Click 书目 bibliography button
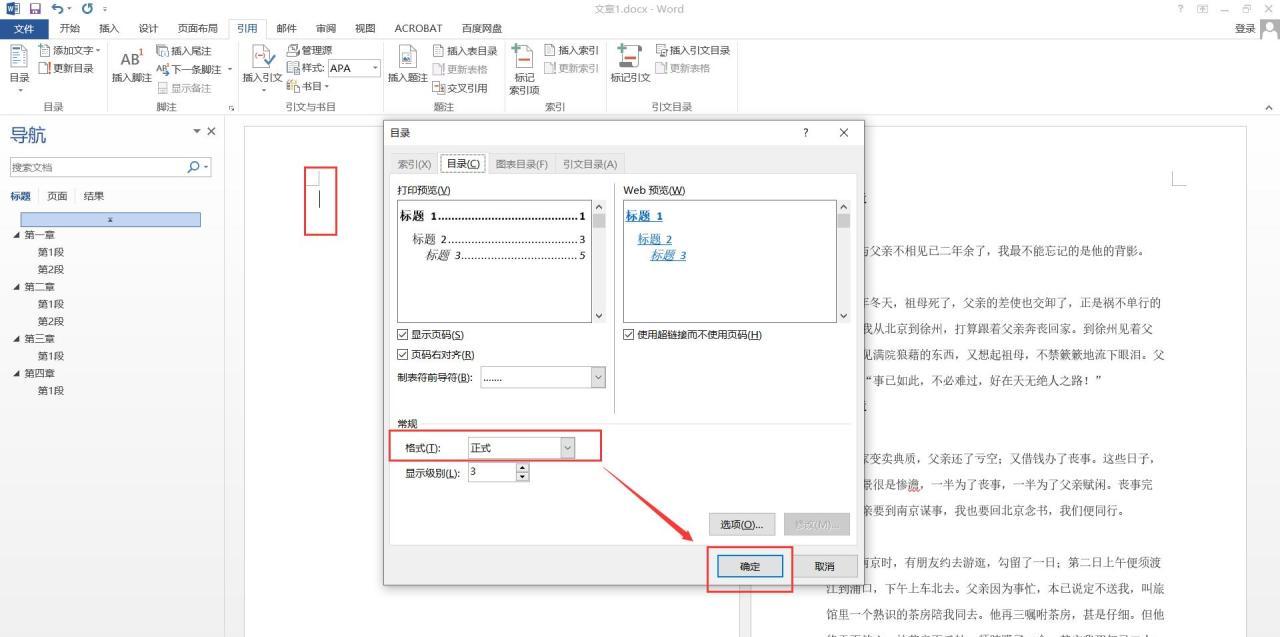This screenshot has height=637, width=1280. click(307, 86)
